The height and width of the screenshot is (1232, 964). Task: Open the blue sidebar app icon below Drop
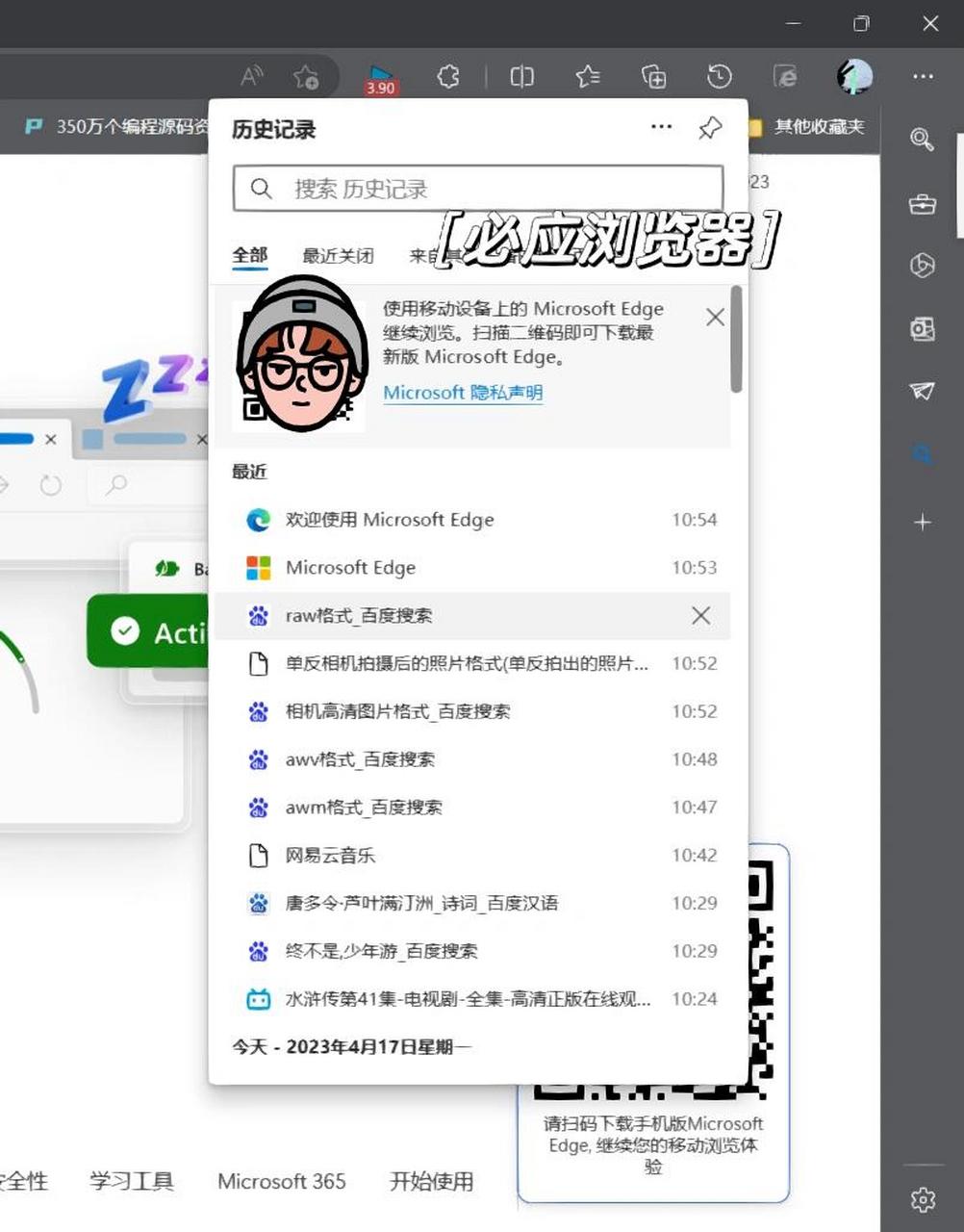point(922,453)
